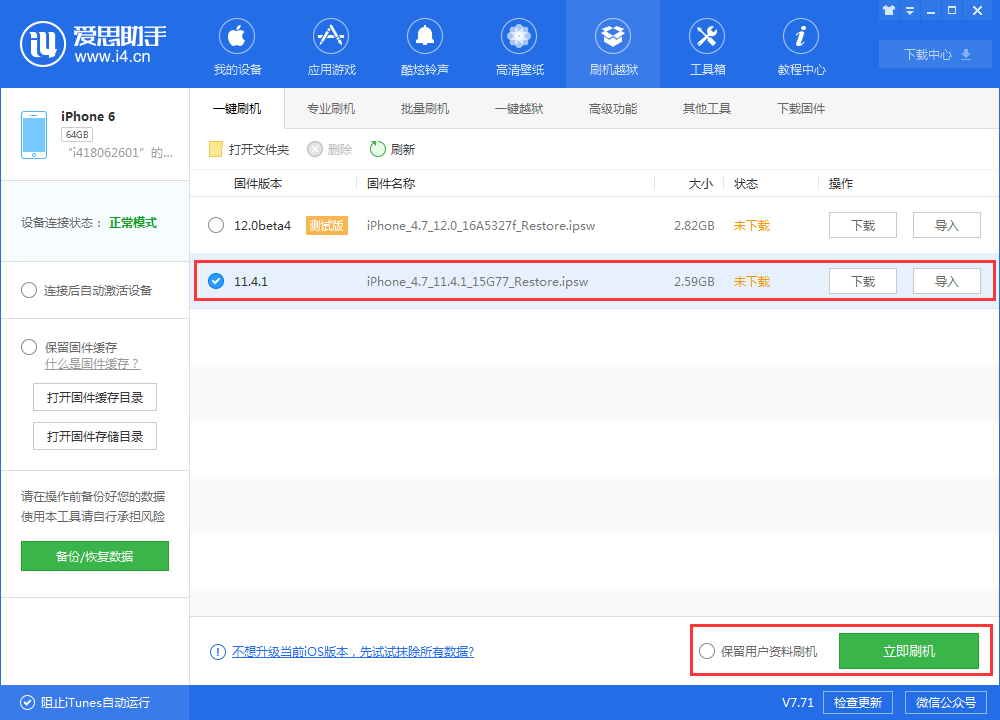Open the 下载固件 tab
The height and width of the screenshot is (720, 1000).
tap(800, 108)
